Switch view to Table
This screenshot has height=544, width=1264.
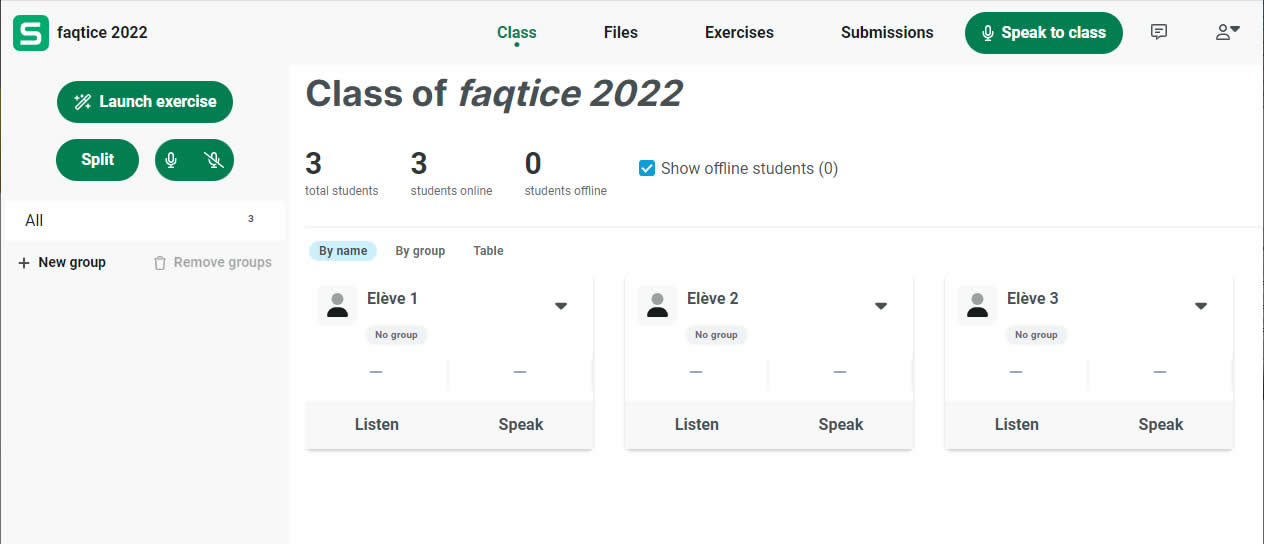tap(488, 251)
